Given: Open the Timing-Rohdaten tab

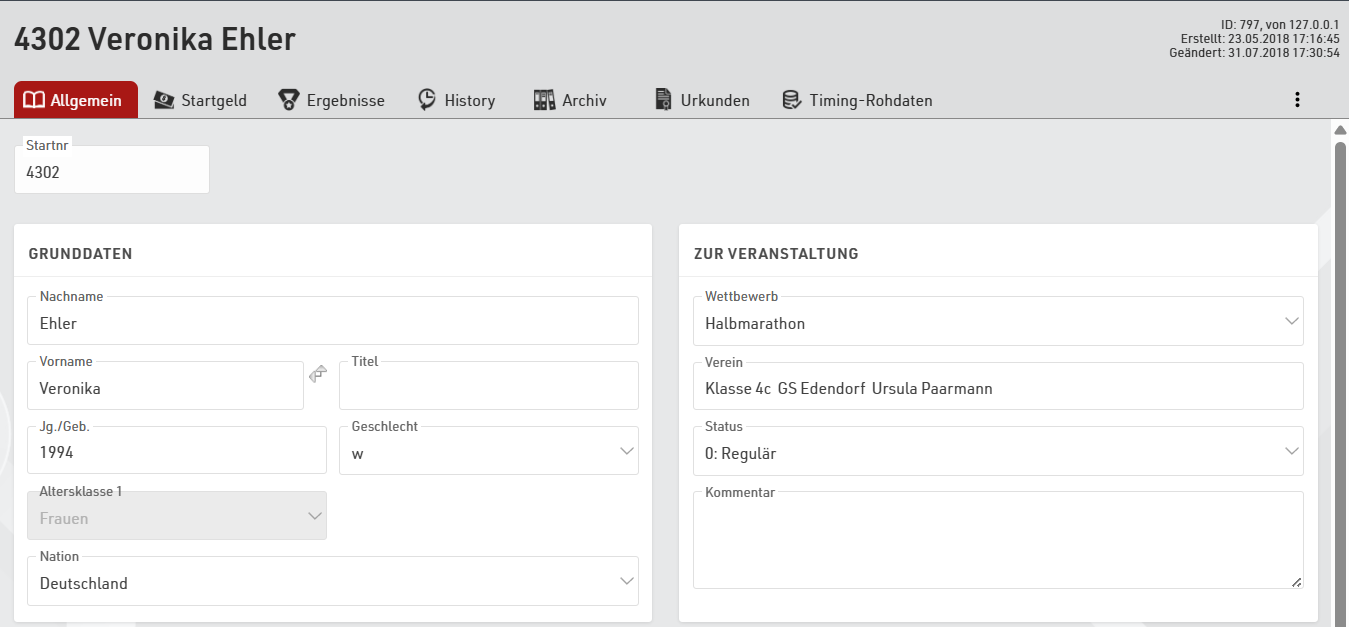Looking at the screenshot, I should click(870, 100).
